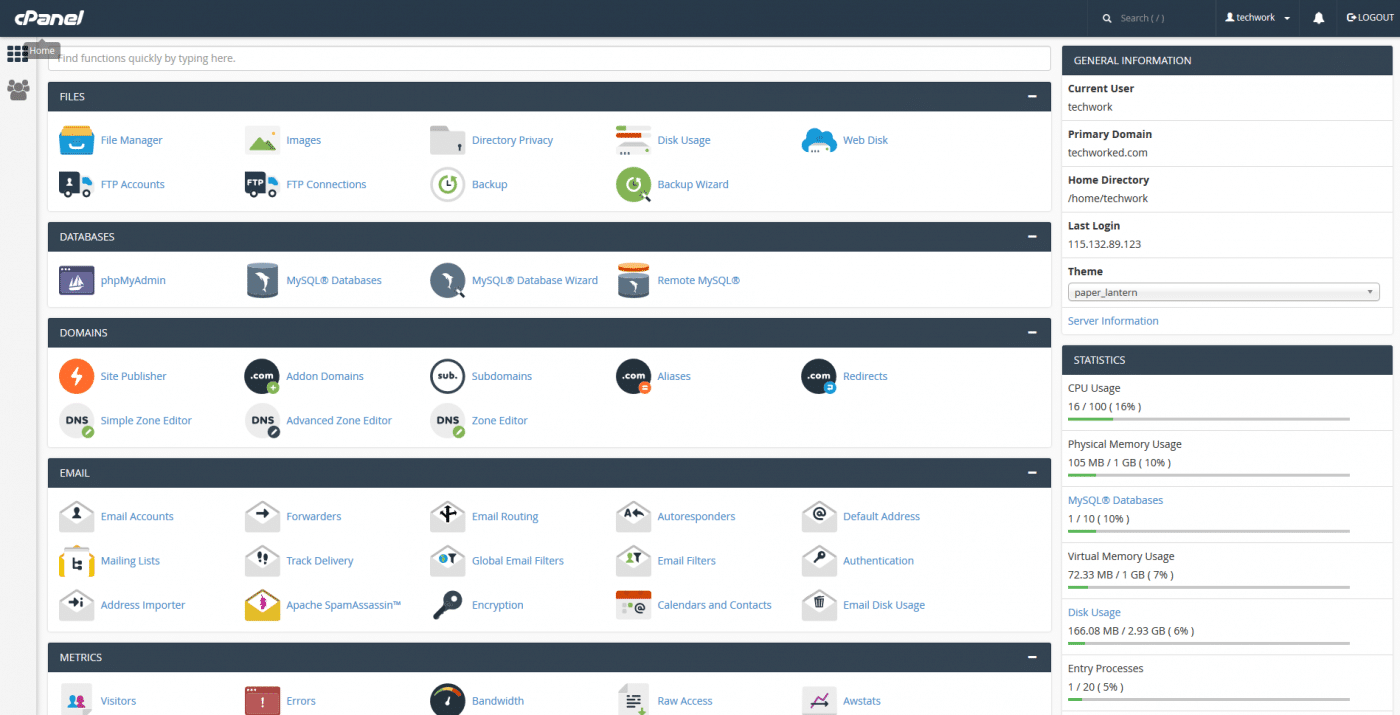
Task: Click the Server Information link
Action: pyautogui.click(x=1113, y=320)
